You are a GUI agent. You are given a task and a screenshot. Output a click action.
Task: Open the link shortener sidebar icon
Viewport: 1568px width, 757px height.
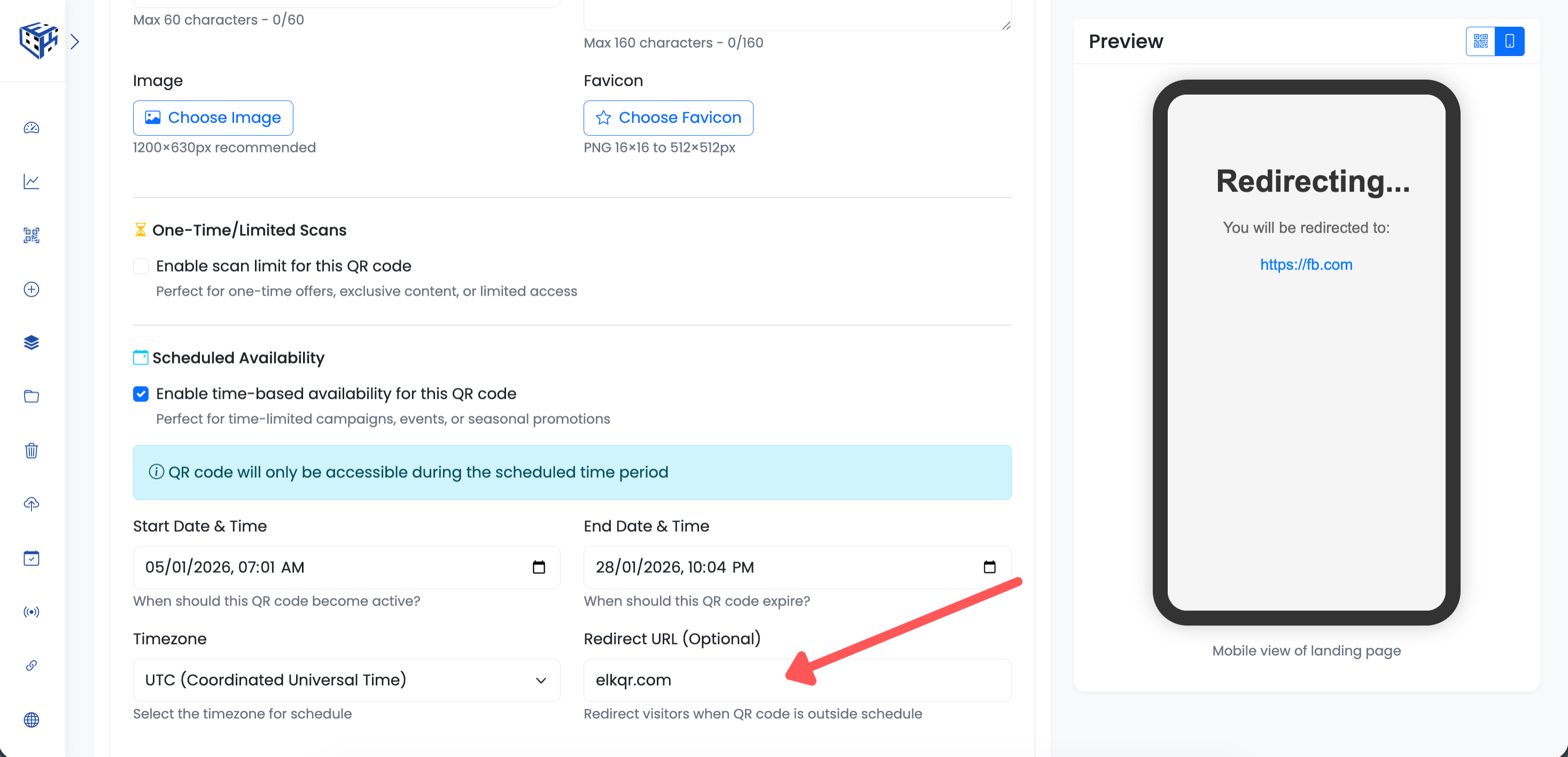pyautogui.click(x=31, y=665)
